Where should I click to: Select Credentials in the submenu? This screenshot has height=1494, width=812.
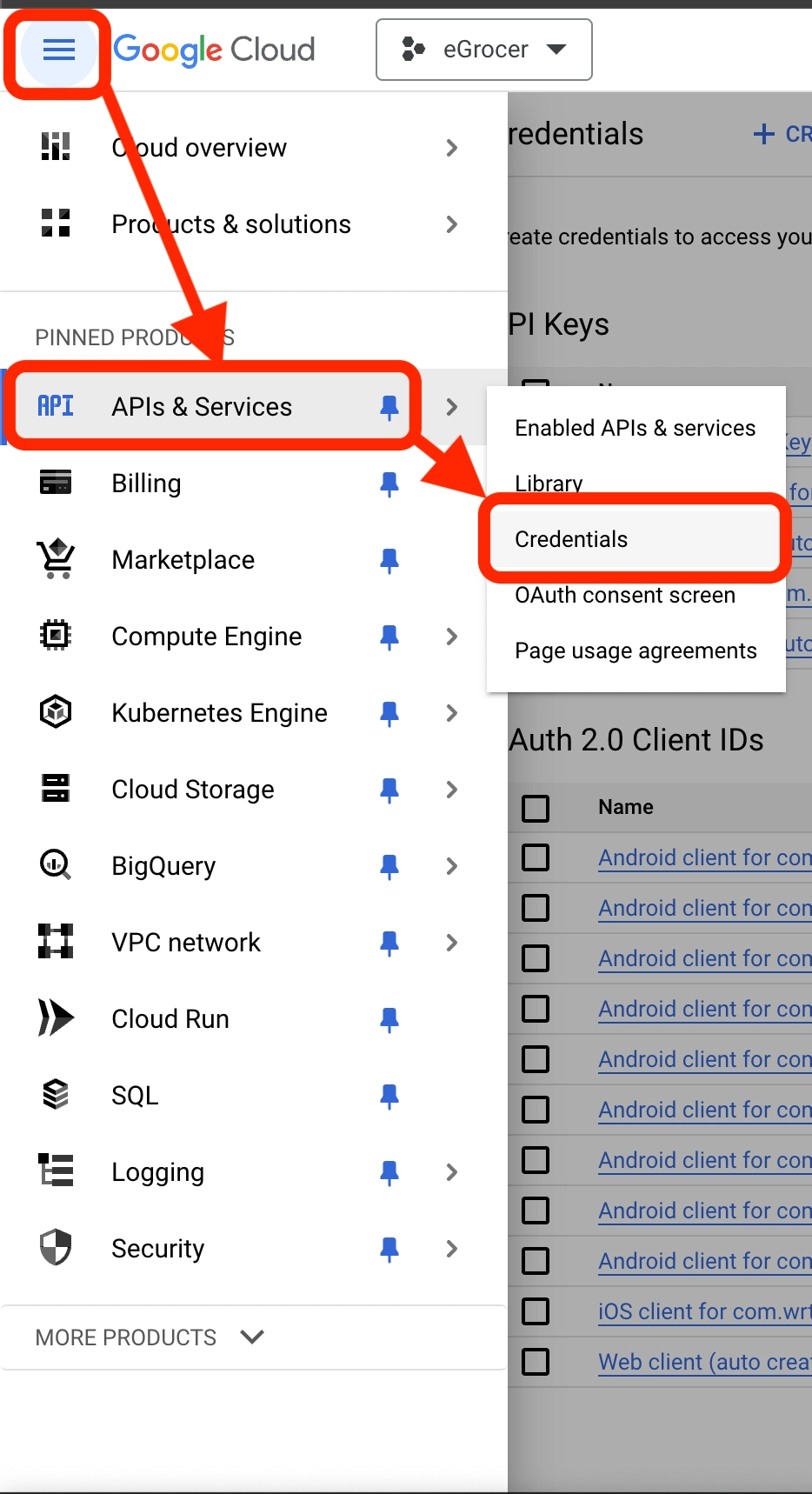point(635,539)
